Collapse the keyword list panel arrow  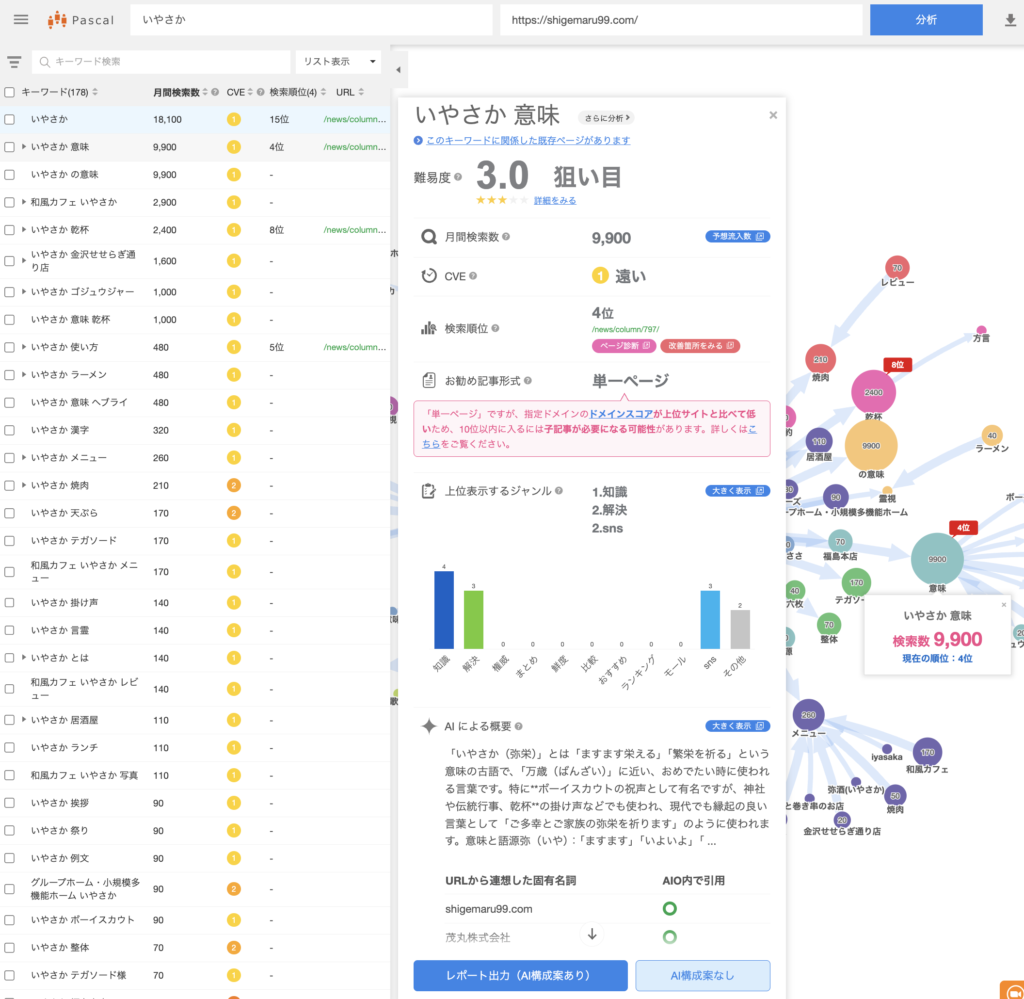click(x=399, y=69)
